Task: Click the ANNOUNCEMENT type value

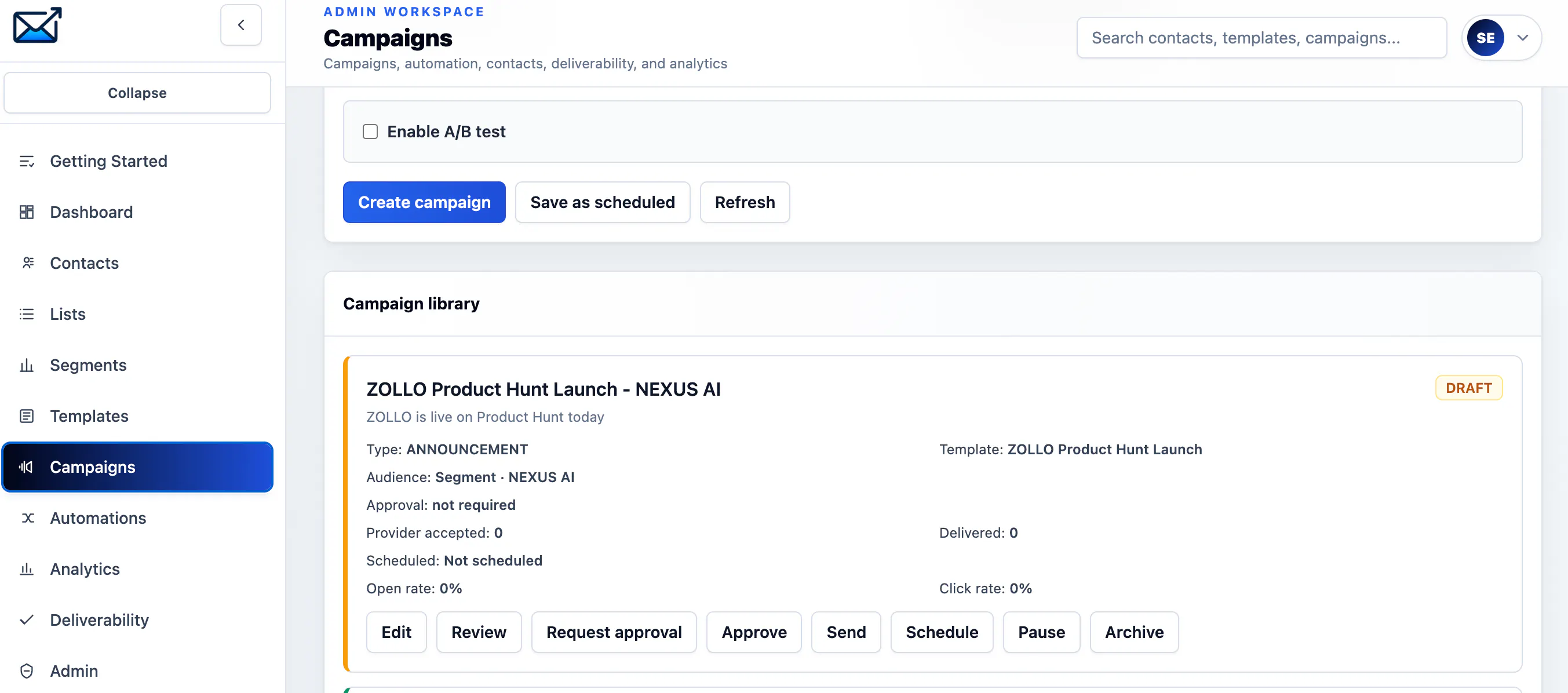Action: point(467,450)
